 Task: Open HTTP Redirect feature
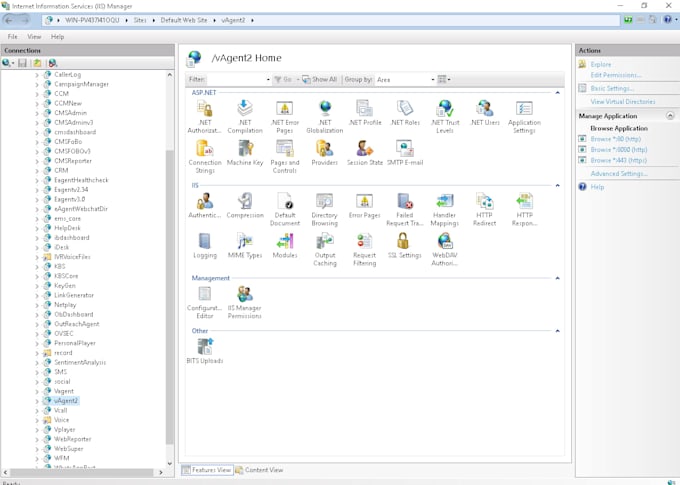click(x=485, y=209)
